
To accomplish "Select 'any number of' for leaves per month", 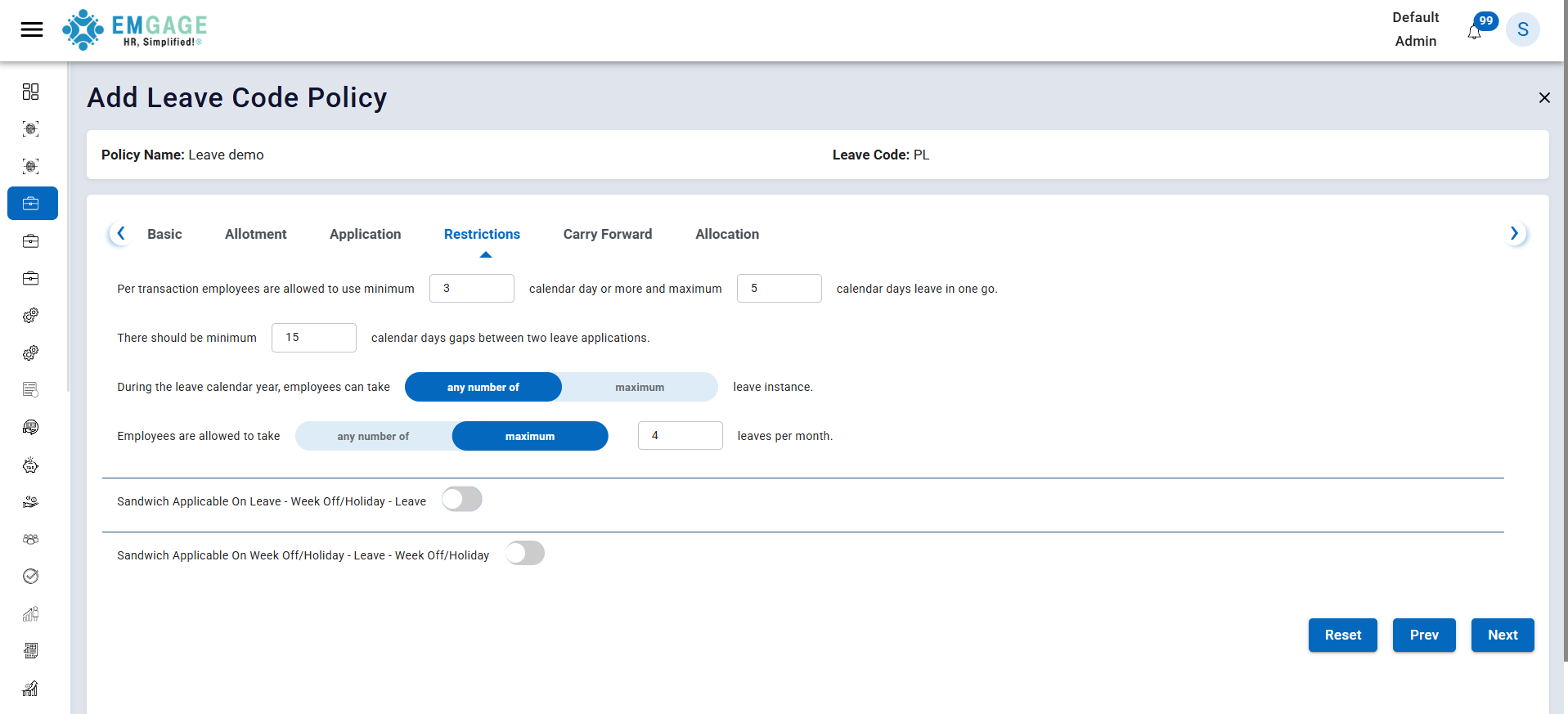I will (373, 436).
